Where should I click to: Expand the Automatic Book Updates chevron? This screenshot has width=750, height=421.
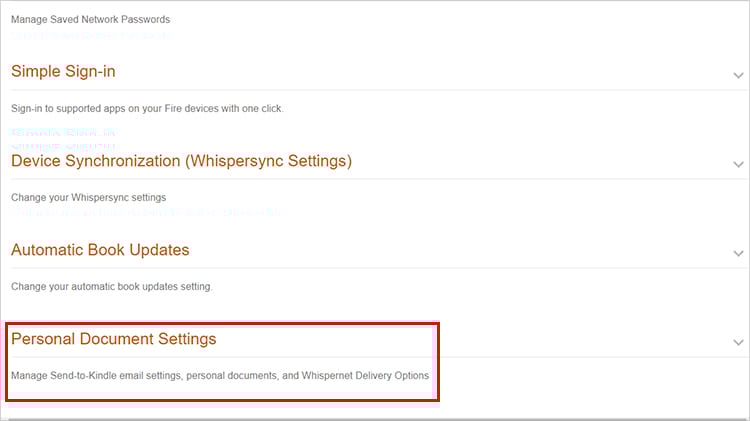pyautogui.click(x=738, y=253)
